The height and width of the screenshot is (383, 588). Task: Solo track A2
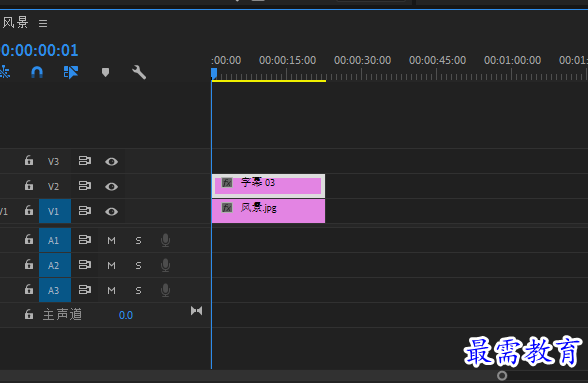pos(138,266)
